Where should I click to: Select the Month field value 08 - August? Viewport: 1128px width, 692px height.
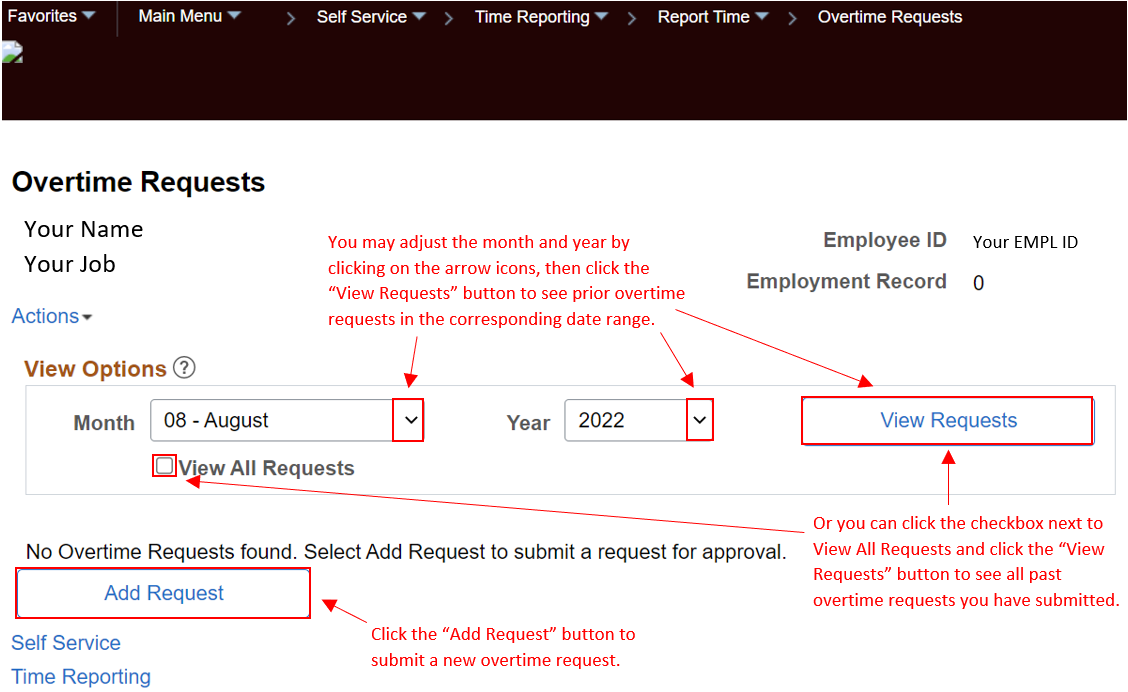pos(270,420)
